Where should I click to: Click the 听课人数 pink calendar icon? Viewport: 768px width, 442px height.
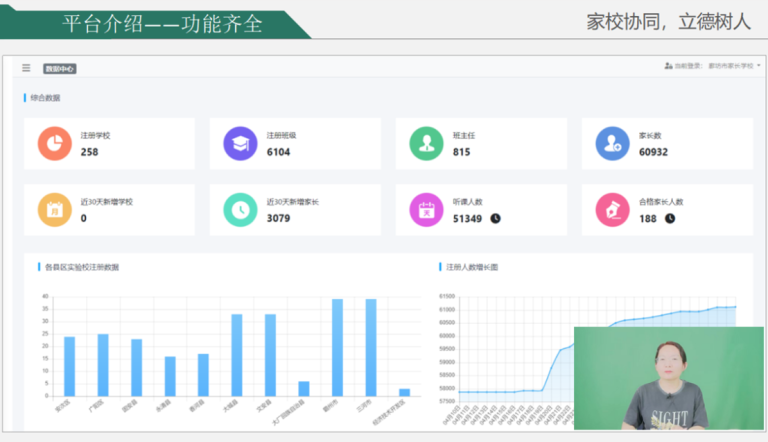click(x=426, y=209)
